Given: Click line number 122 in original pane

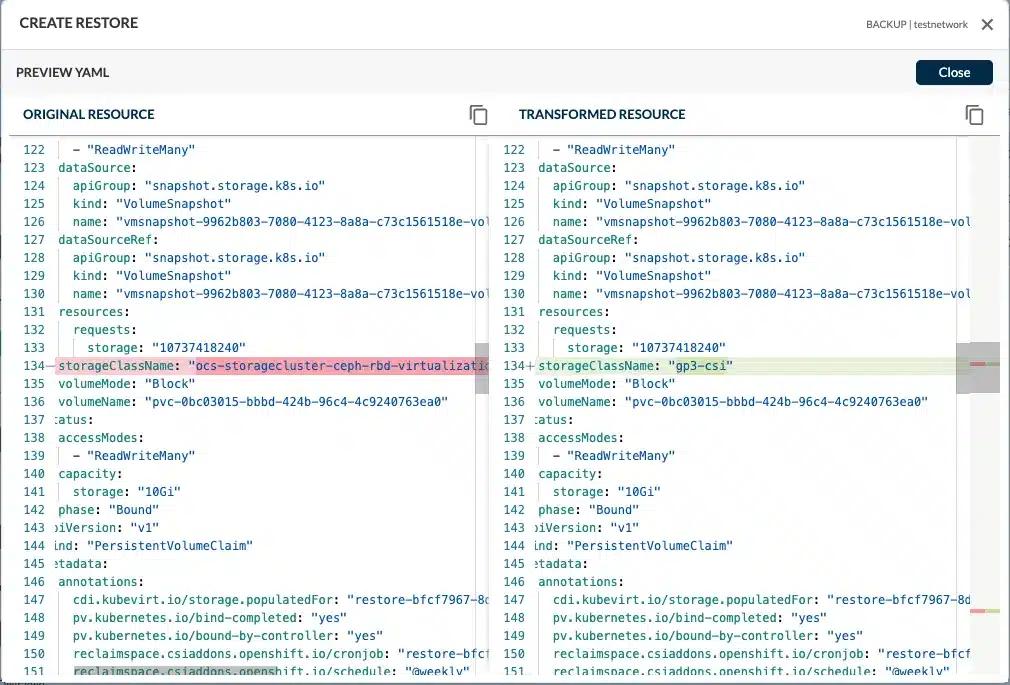Looking at the screenshot, I should 34,150.
